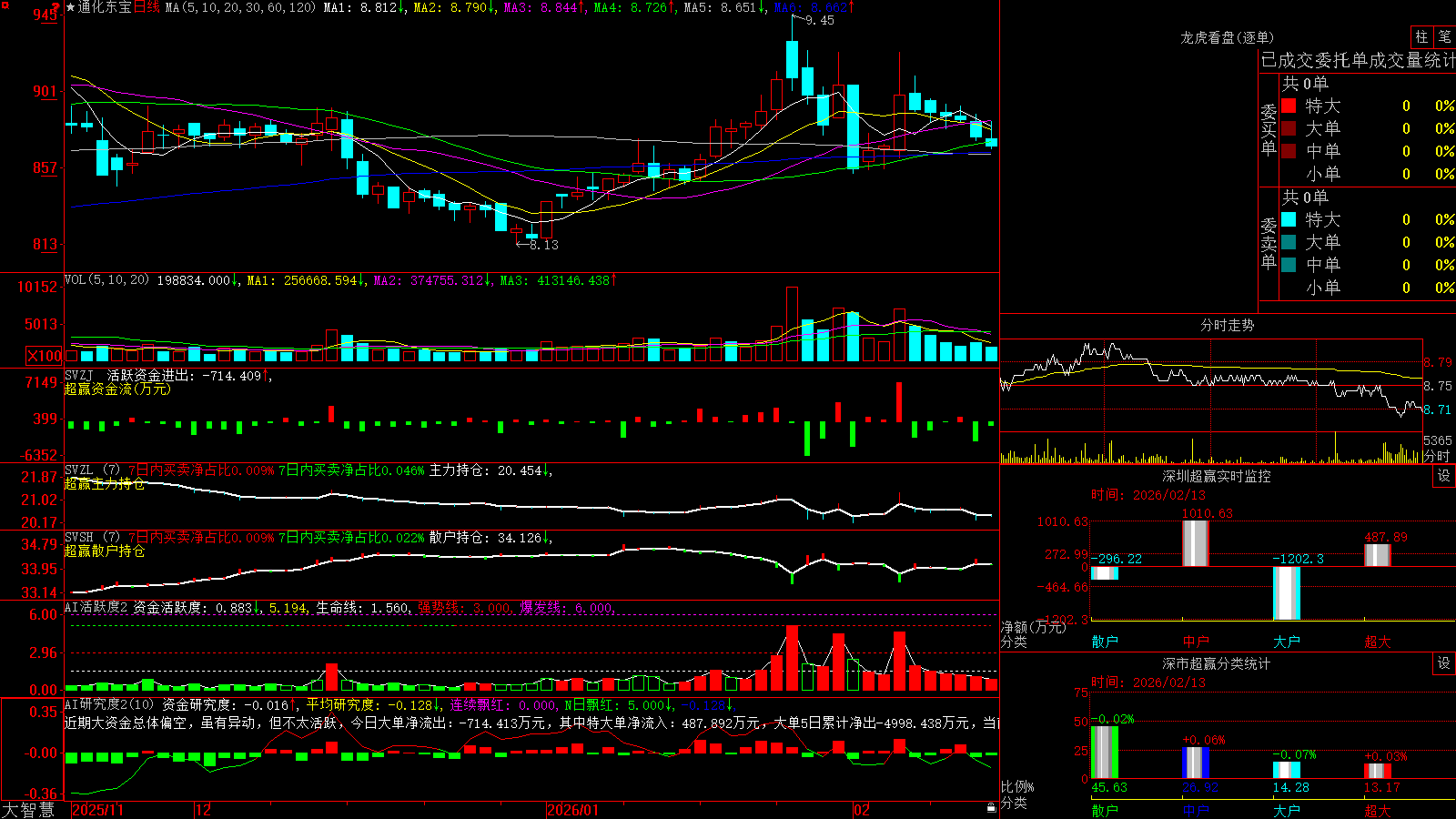Select 超大 category in 深圳超赢实时监控
Image resolution: width=1456 pixels, height=819 pixels.
point(1378,642)
